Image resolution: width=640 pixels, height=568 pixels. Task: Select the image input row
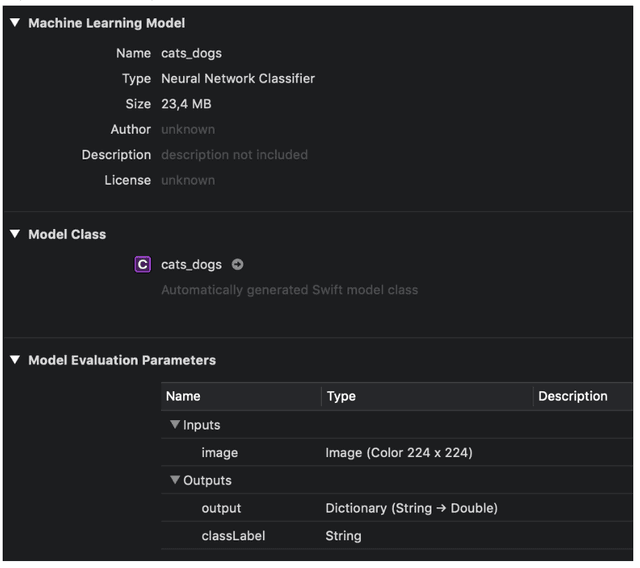pyautogui.click(x=220, y=453)
